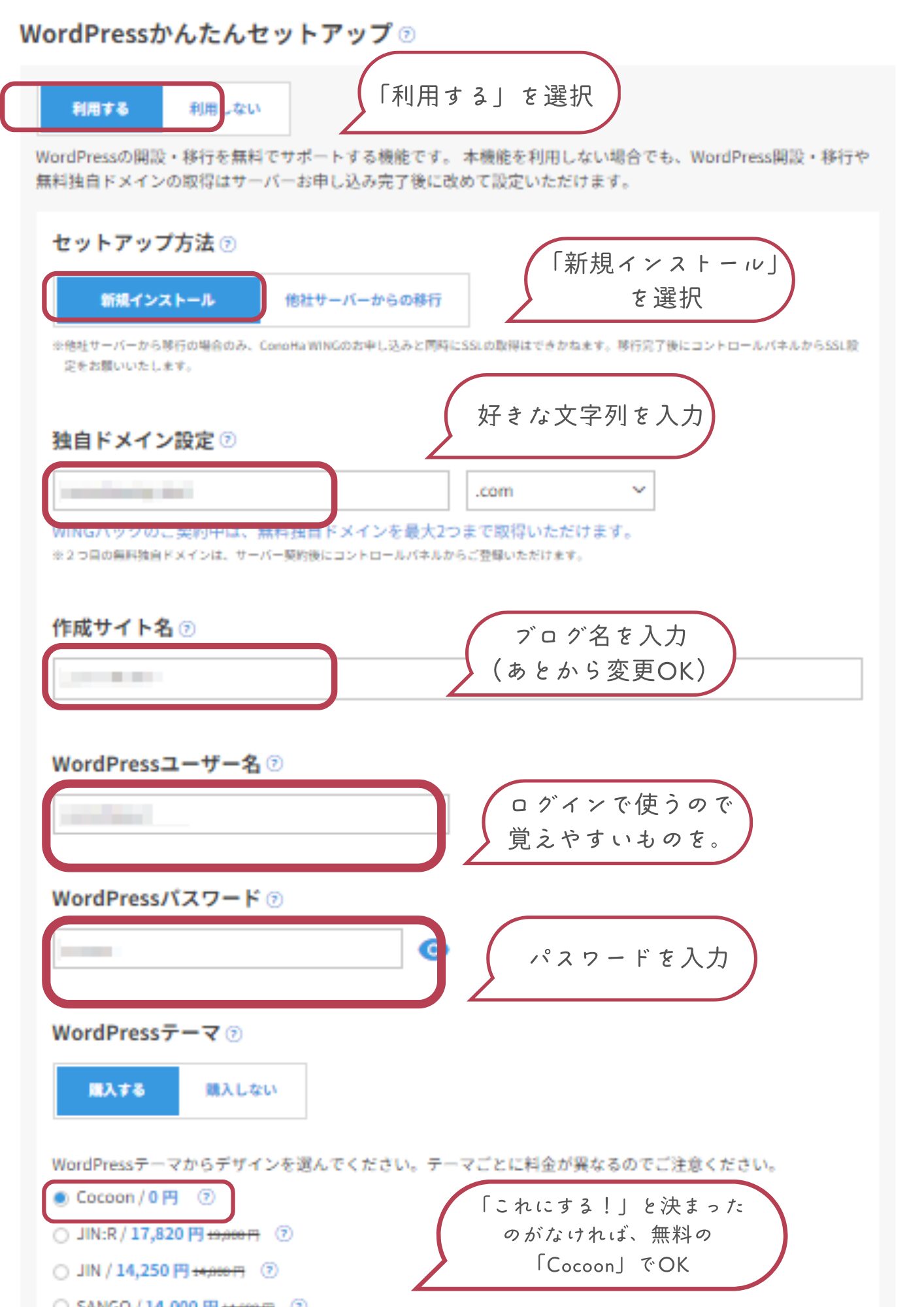This screenshot has width=924, height=1307.
Task: Open help icon beside 作成サイト名
Action: pyautogui.click(x=187, y=629)
